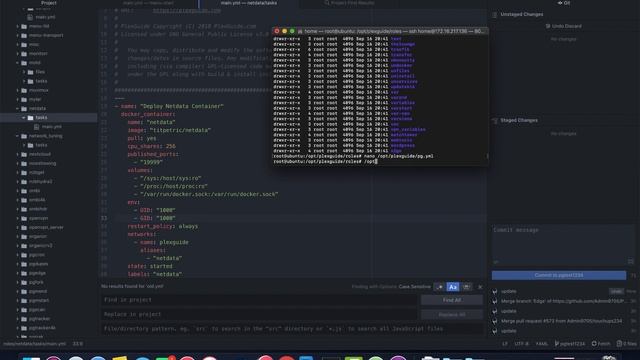Expand the nzbhydra2 folder
This screenshot has width=640, height=360.
(18, 182)
